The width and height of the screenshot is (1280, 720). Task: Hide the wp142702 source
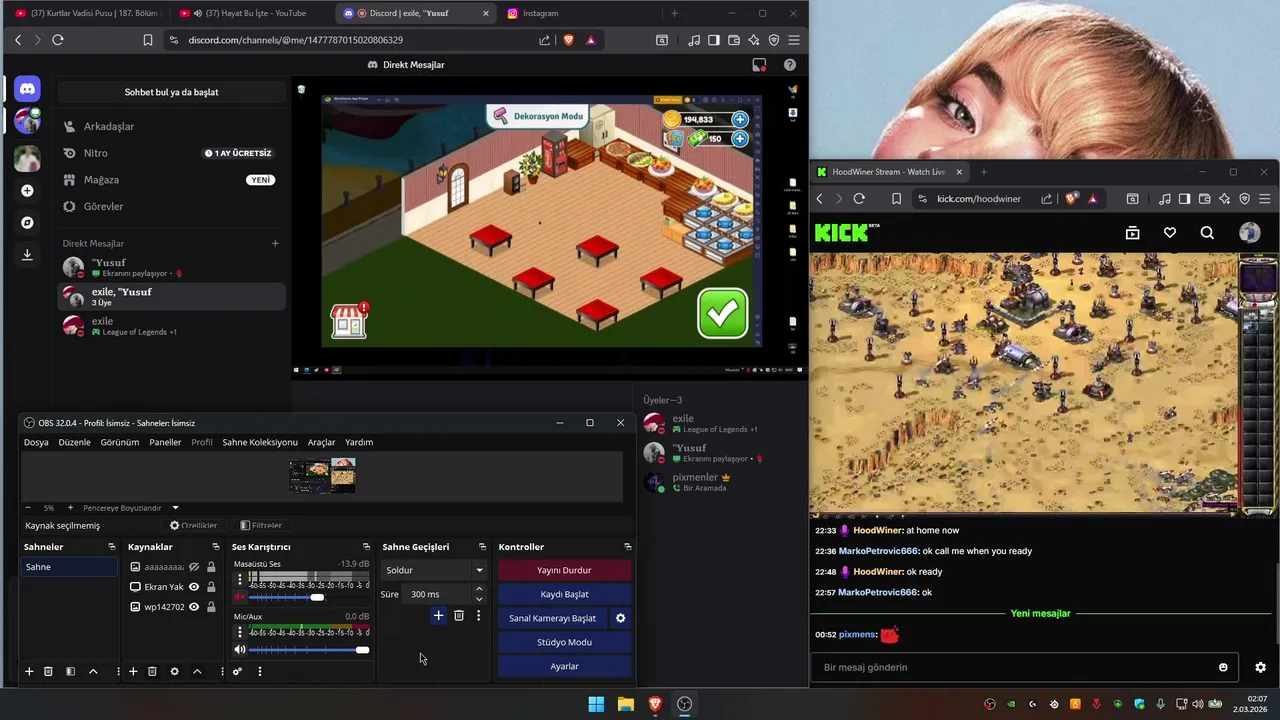(194, 607)
